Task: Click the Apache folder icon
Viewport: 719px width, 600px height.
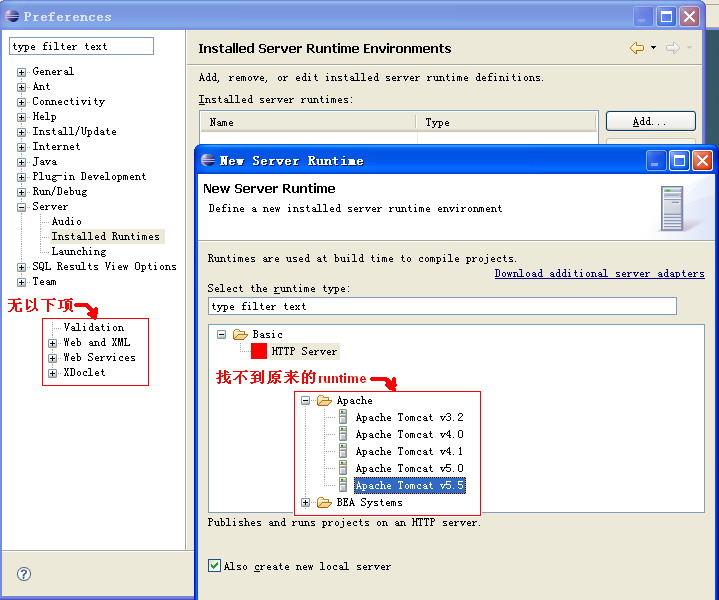Action: tap(324, 401)
